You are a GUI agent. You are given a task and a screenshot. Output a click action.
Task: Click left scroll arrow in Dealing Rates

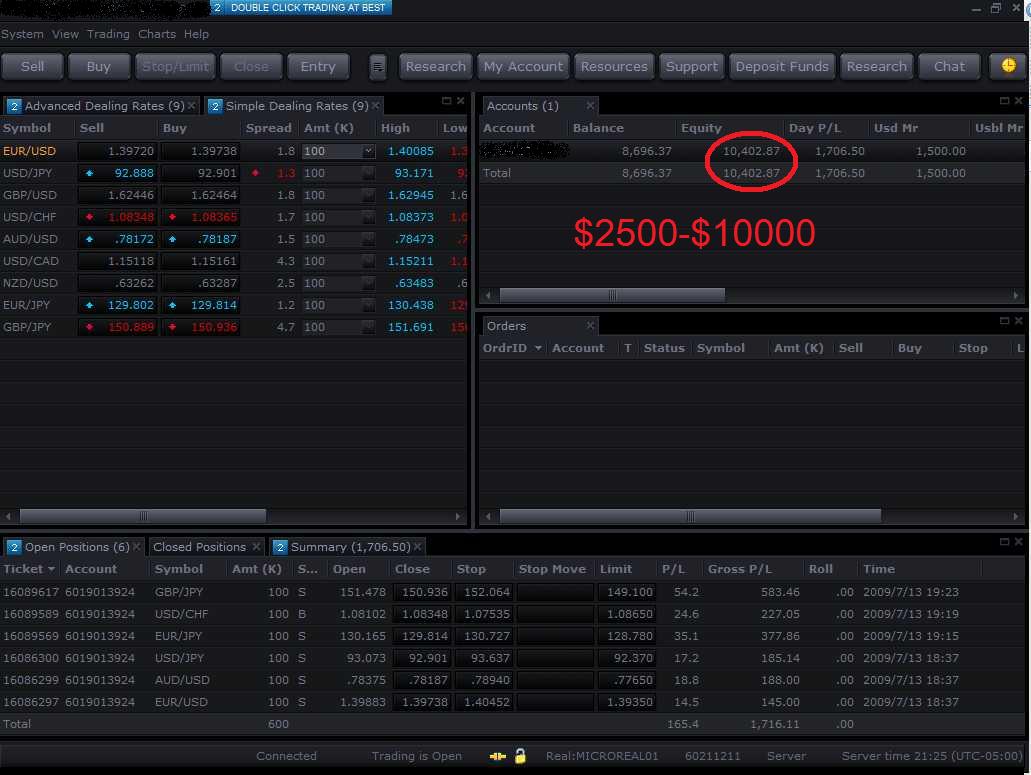click(x=8, y=516)
